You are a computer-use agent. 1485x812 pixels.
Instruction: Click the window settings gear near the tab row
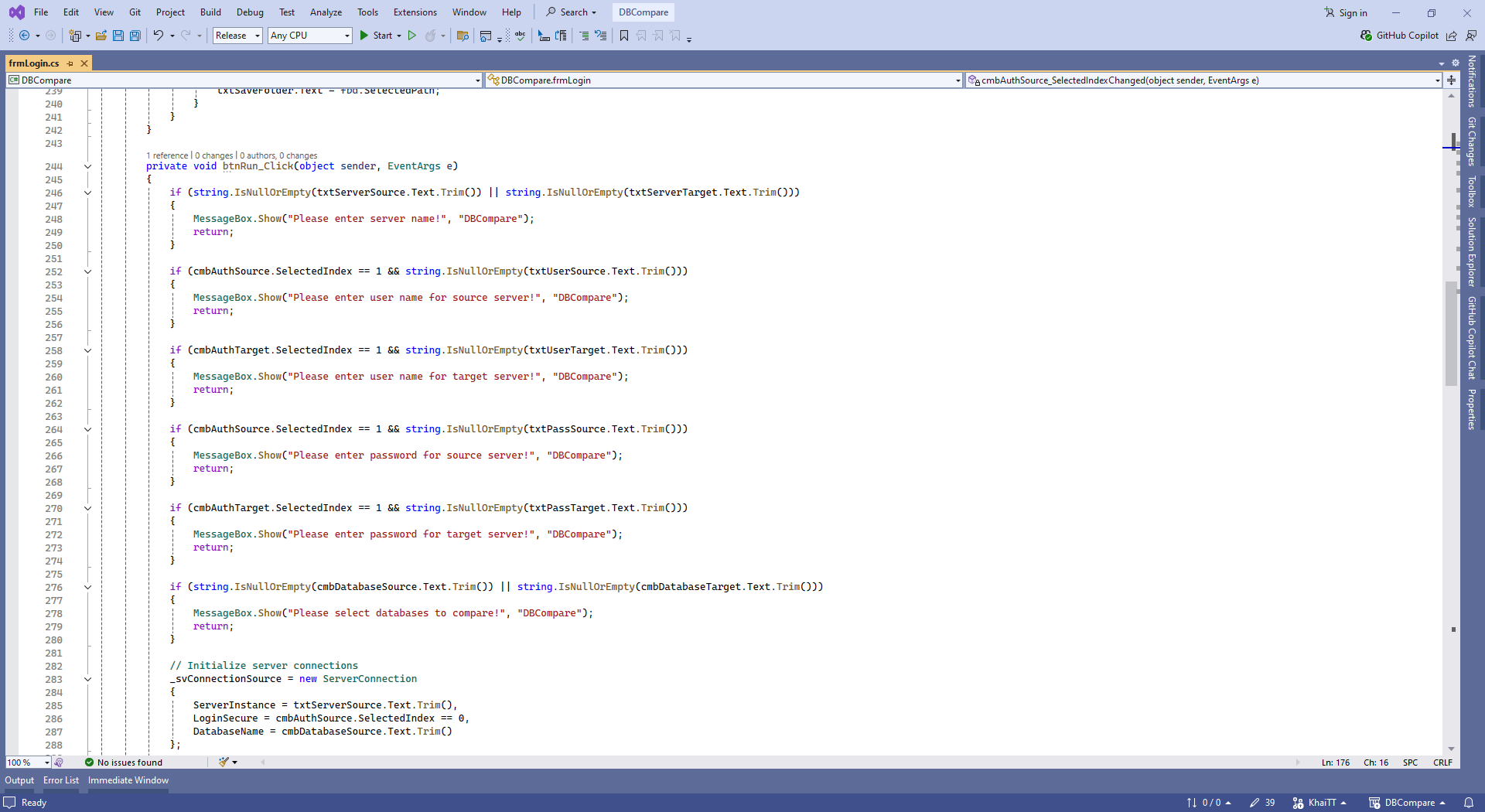pos(1455,63)
